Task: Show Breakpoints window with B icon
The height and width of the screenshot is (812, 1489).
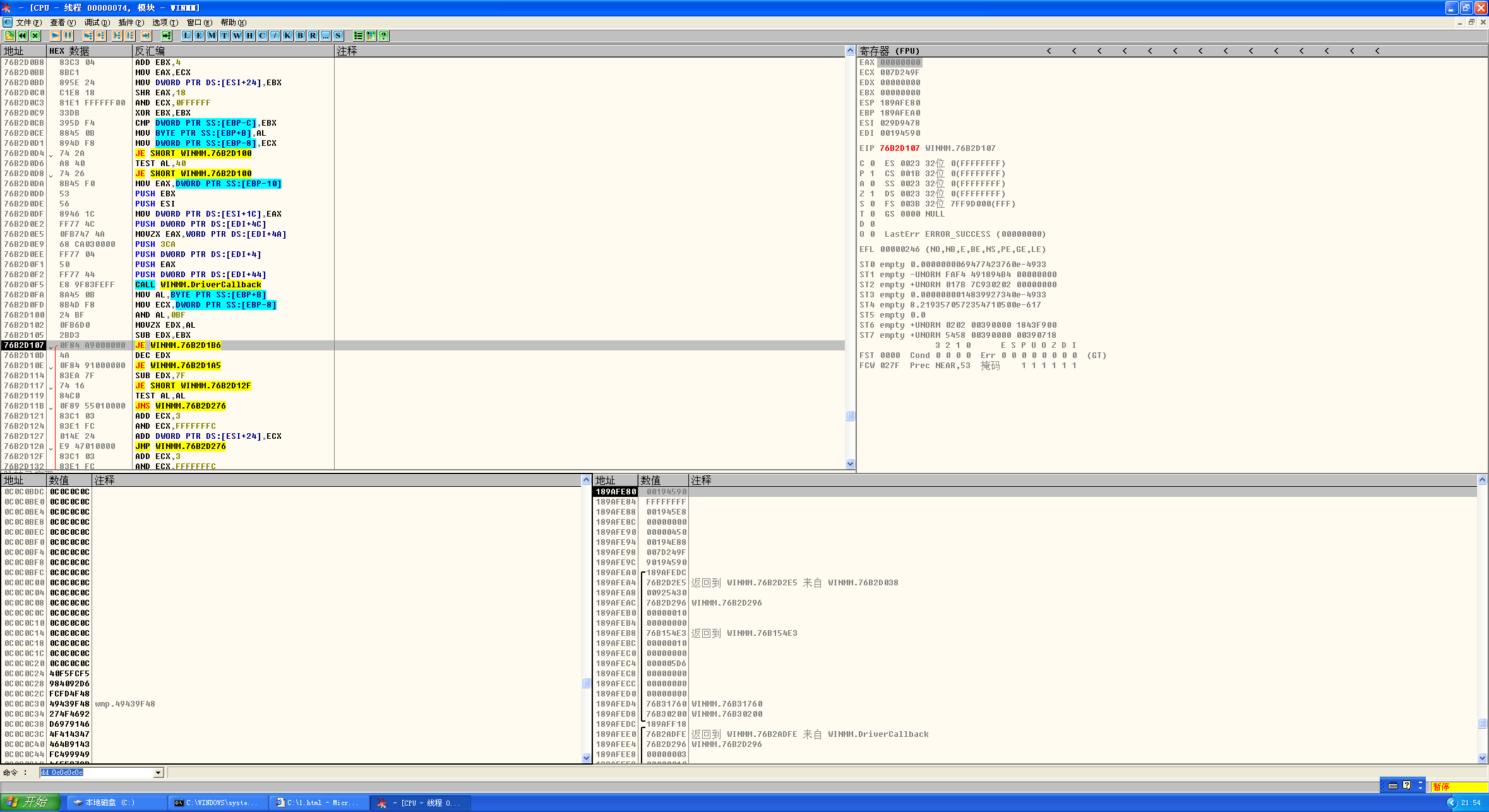Action: (x=301, y=36)
